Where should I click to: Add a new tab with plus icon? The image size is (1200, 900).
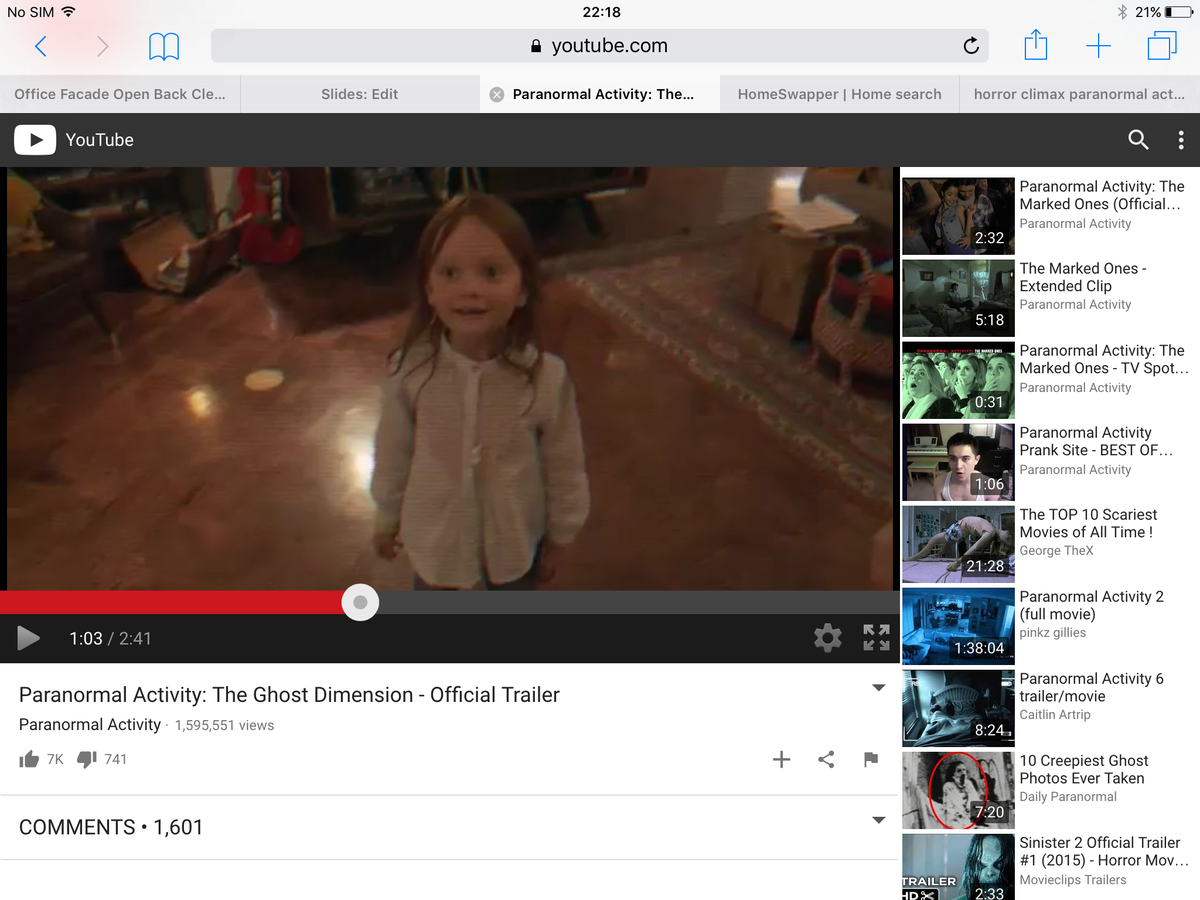point(1098,46)
